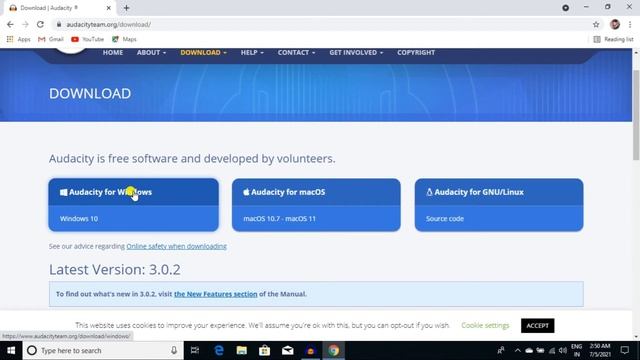This screenshot has height=360, width=640.
Task: Click the browser forward arrow
Action: pyautogui.click(x=25, y=24)
